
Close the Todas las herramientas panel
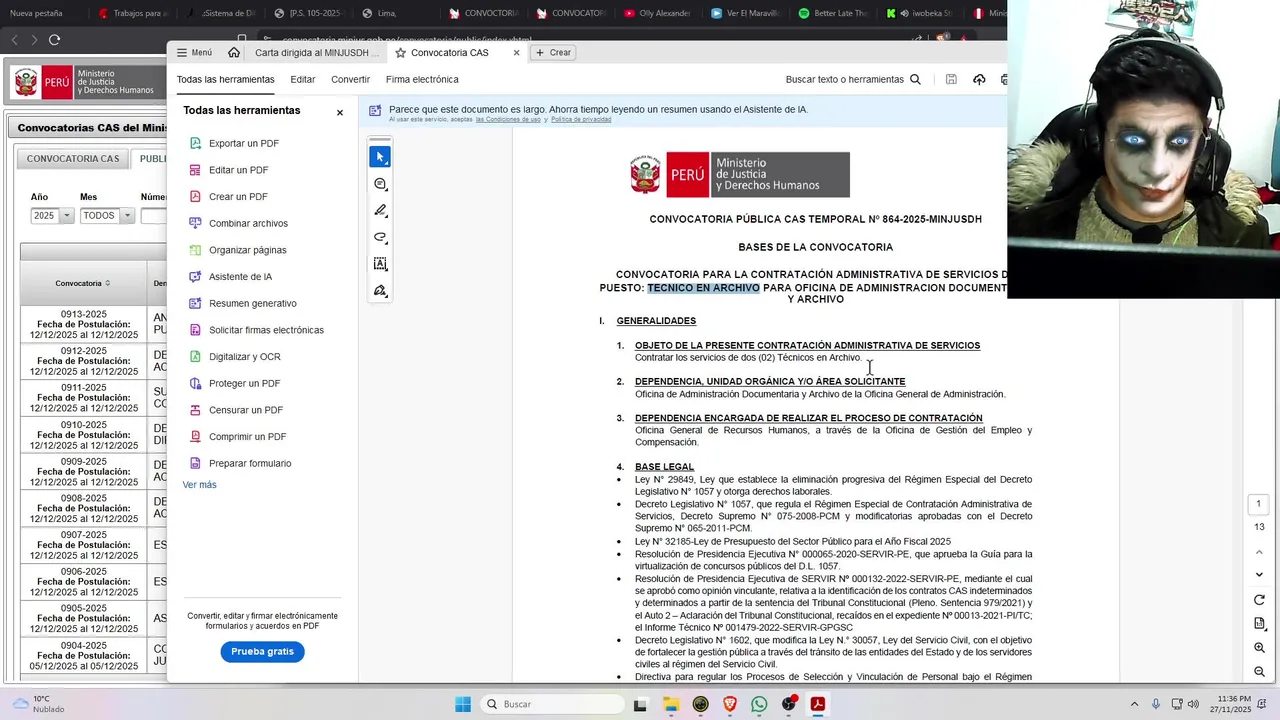point(340,112)
